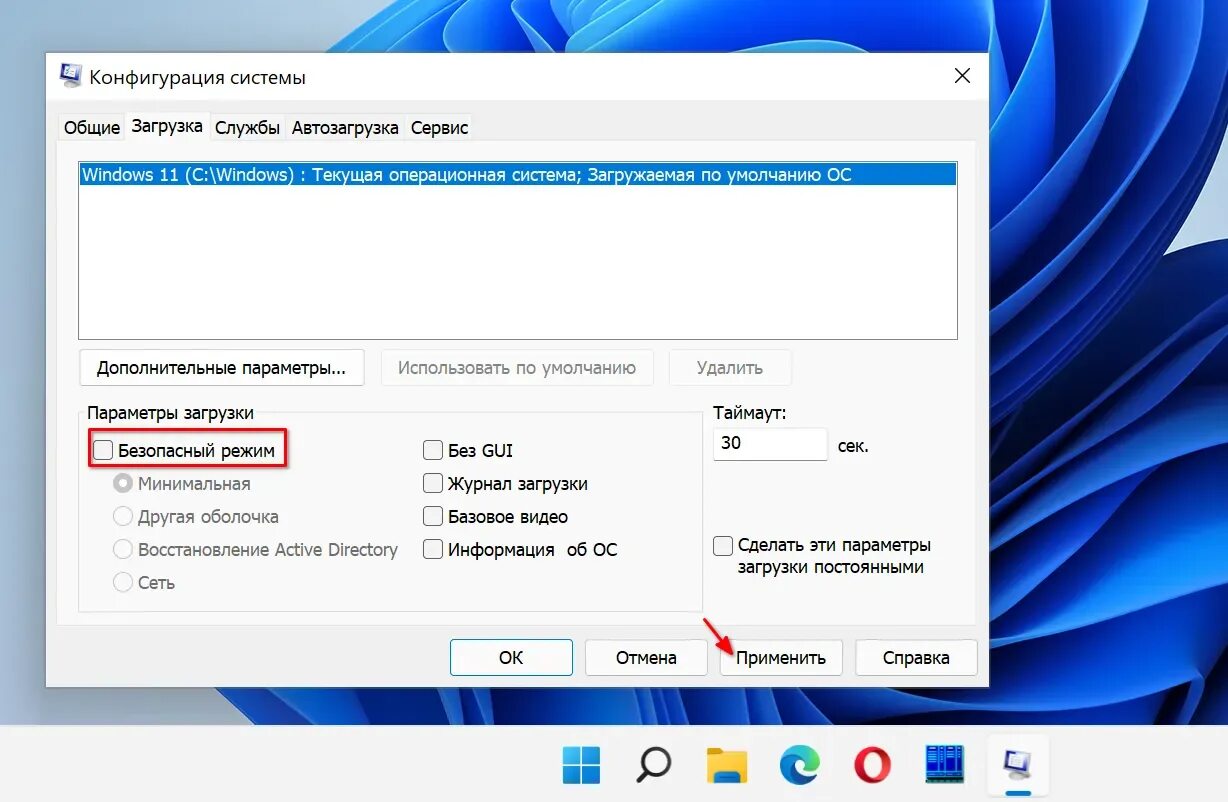Screen dimensions: 1228x802
Task: Go to the Автозагрузка tab
Action: pos(345,128)
